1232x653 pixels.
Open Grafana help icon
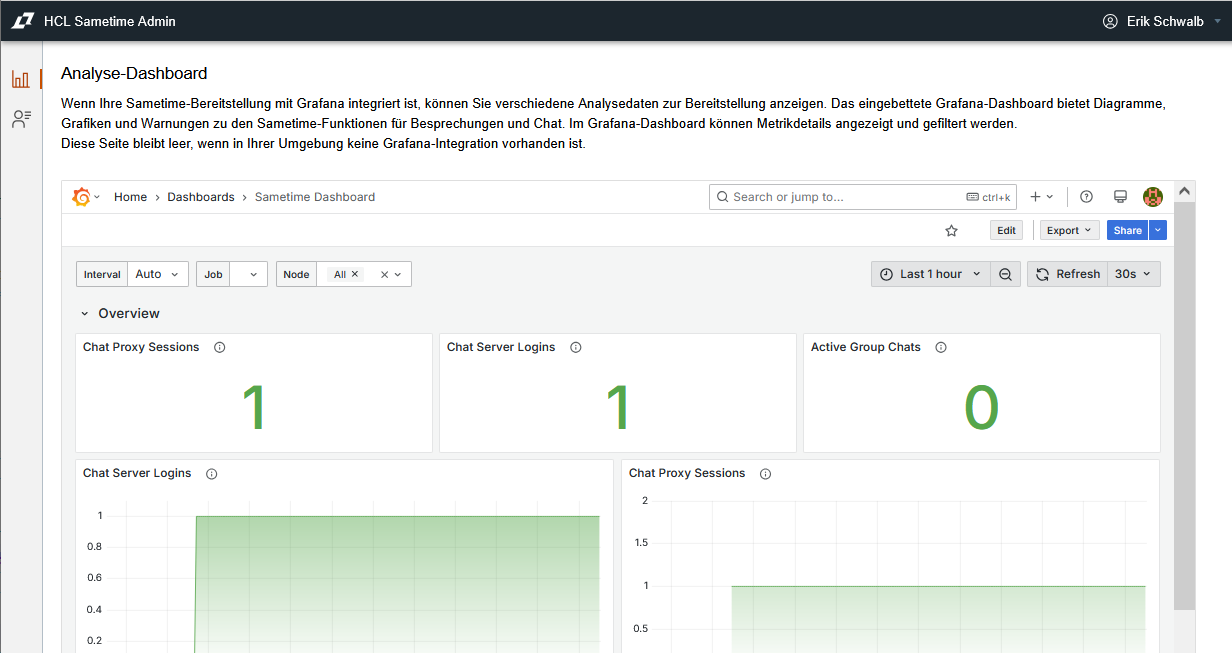(x=1086, y=197)
